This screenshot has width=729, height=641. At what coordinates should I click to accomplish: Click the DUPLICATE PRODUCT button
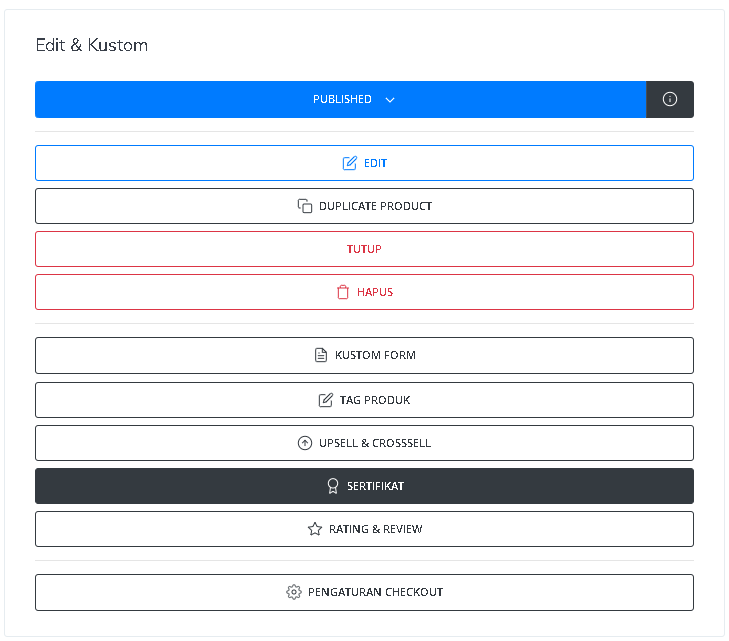pos(364,206)
